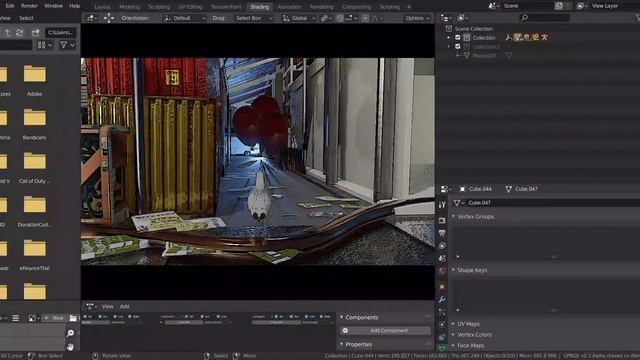Open the Scene properties tab

pyautogui.click(x=442, y=258)
